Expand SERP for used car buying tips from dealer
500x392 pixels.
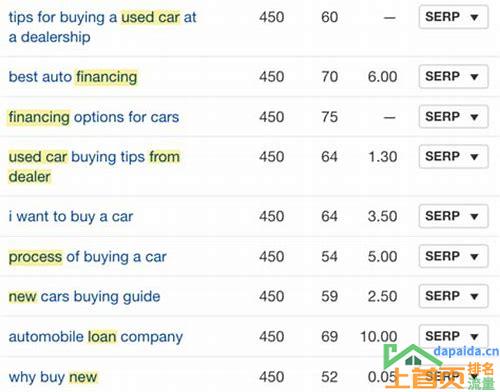(453, 156)
